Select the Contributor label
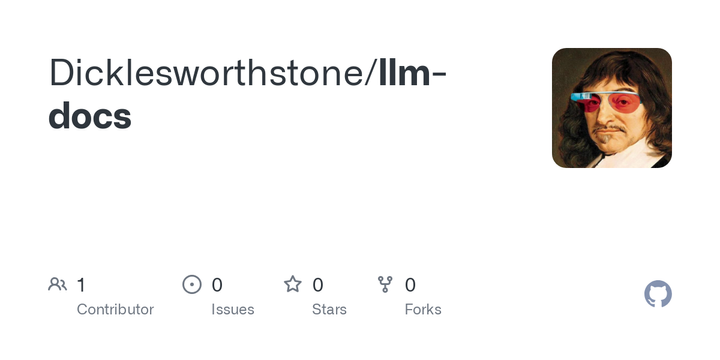This screenshot has width=720, height=360. 115,309
